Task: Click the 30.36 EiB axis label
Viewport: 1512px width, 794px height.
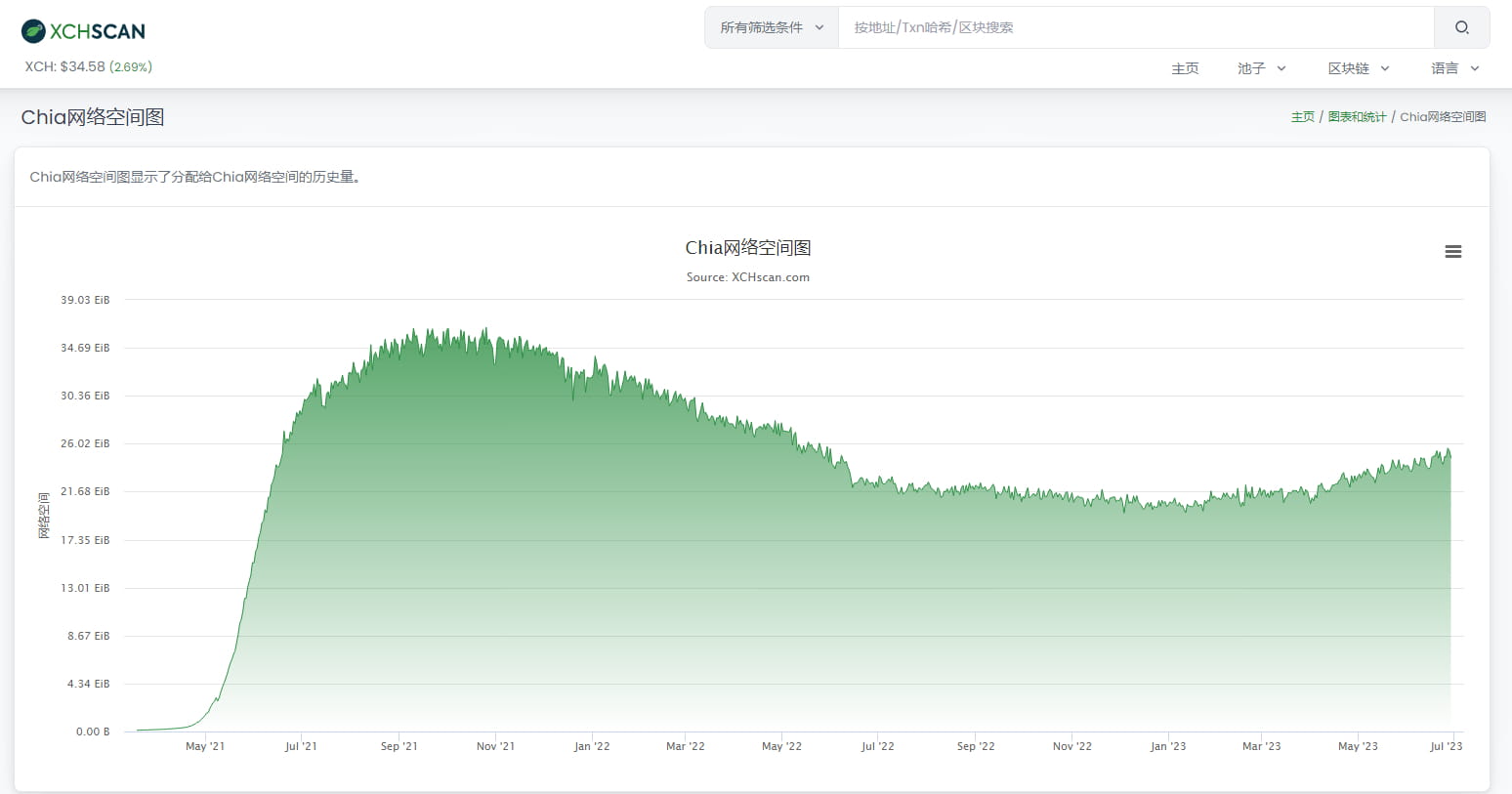Action: [85, 396]
